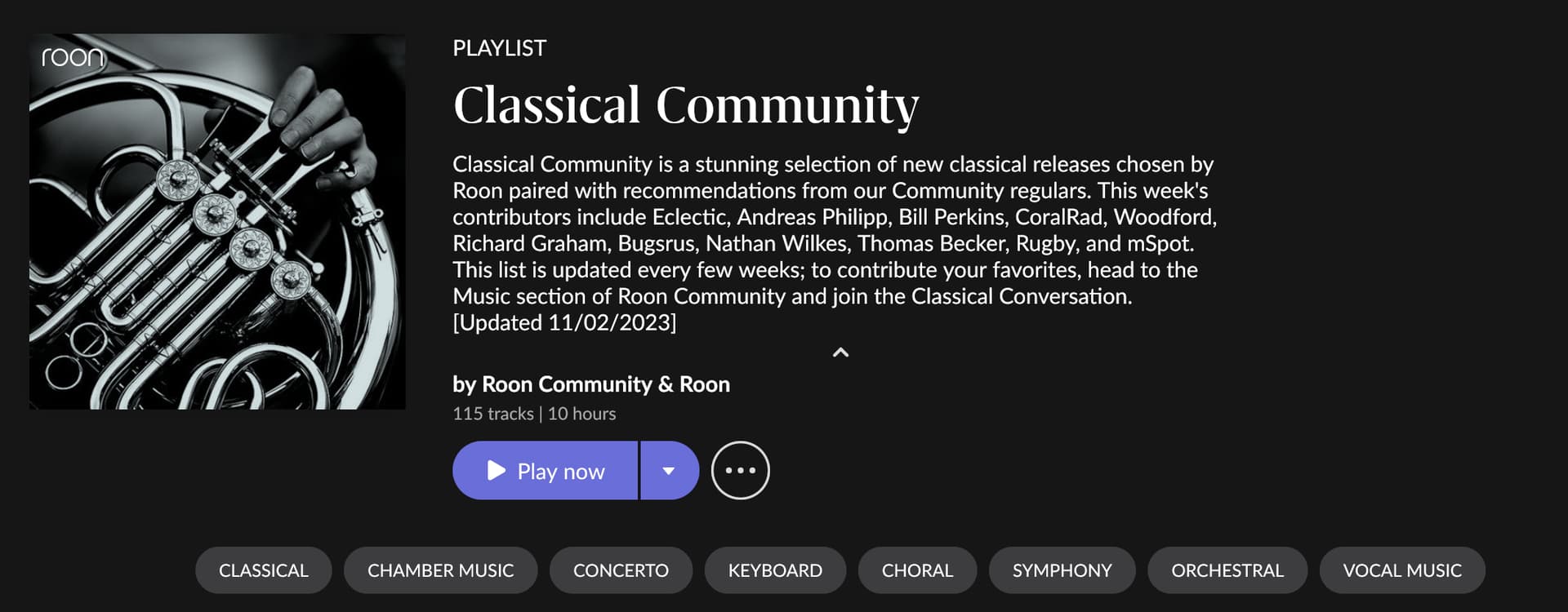
Task: Open the three-dot more options menu
Action: click(741, 471)
